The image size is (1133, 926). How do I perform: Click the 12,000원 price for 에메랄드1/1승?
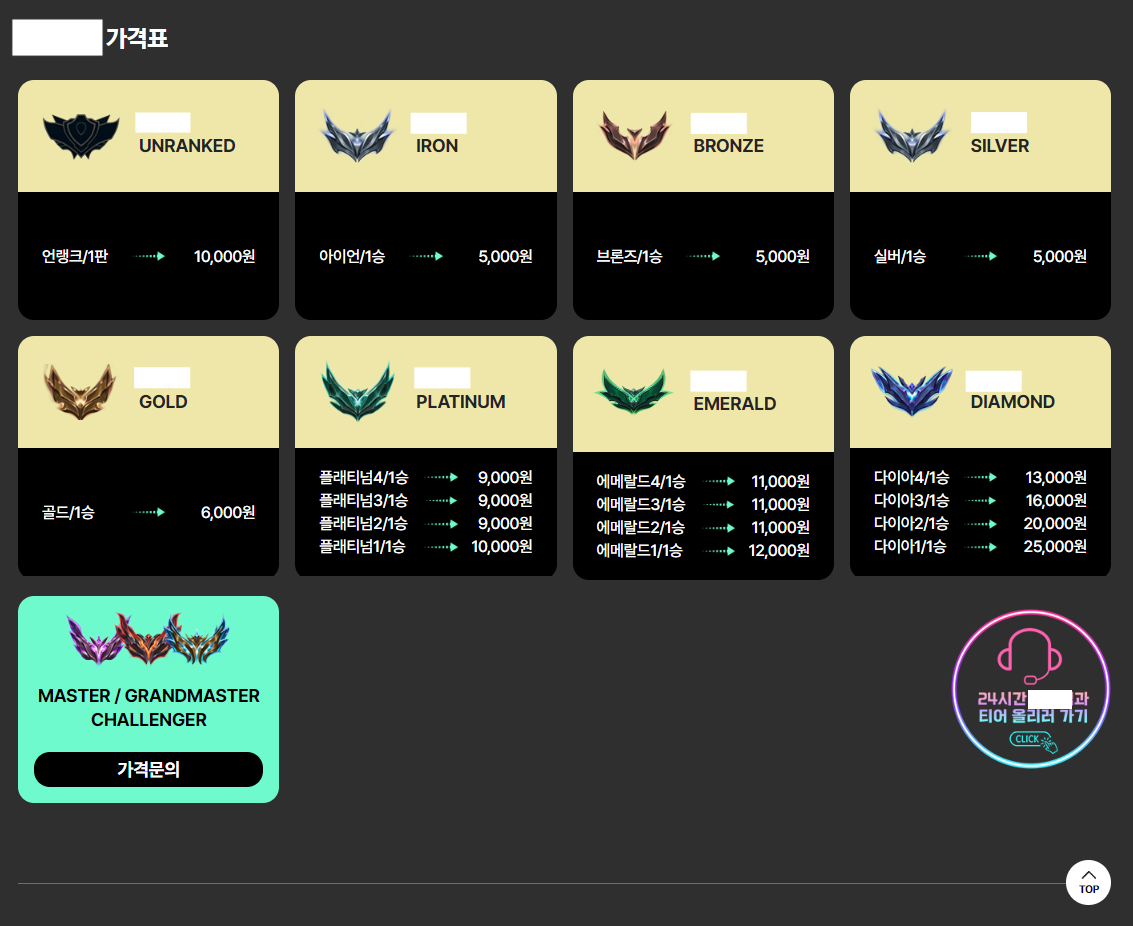pyautogui.click(x=779, y=550)
